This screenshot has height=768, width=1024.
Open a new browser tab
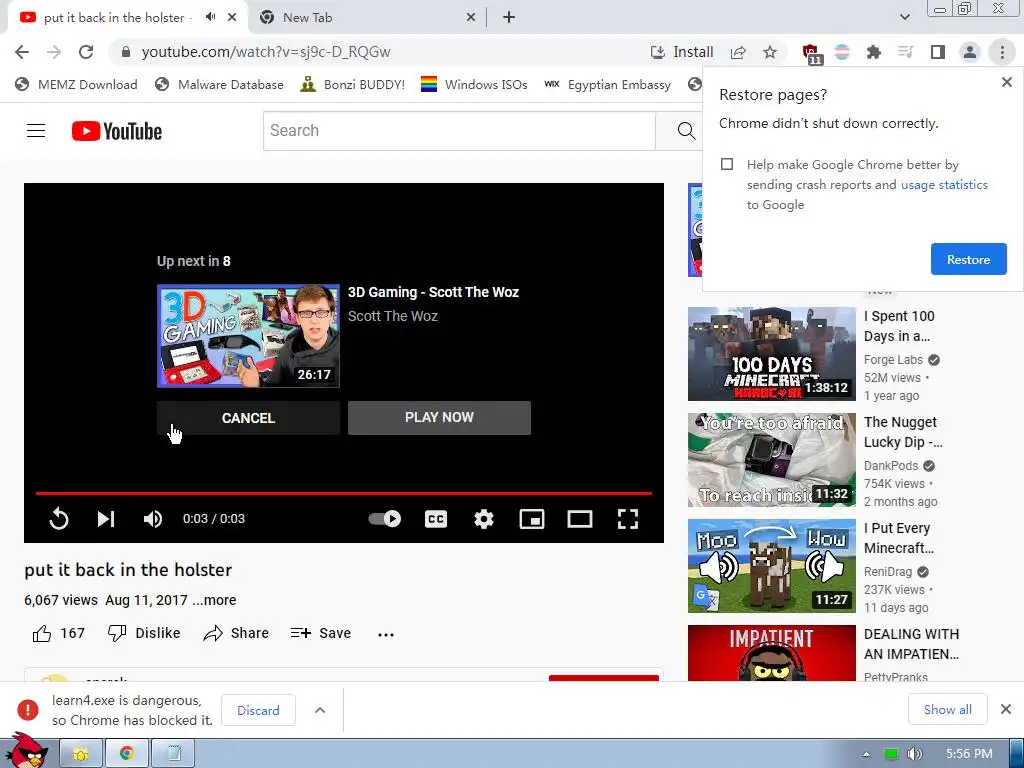[x=509, y=18]
